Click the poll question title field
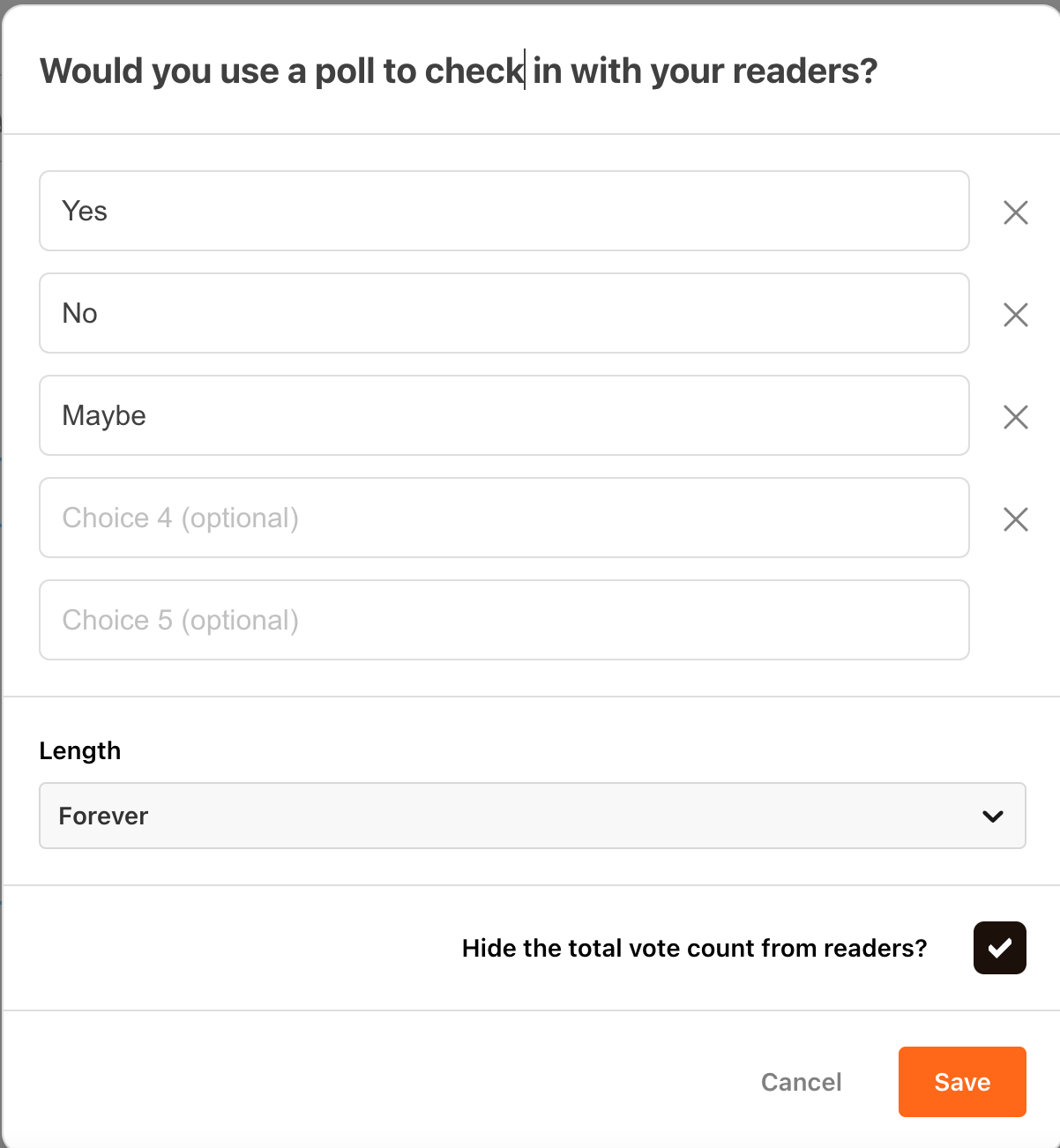This screenshot has width=1060, height=1148. [x=459, y=71]
